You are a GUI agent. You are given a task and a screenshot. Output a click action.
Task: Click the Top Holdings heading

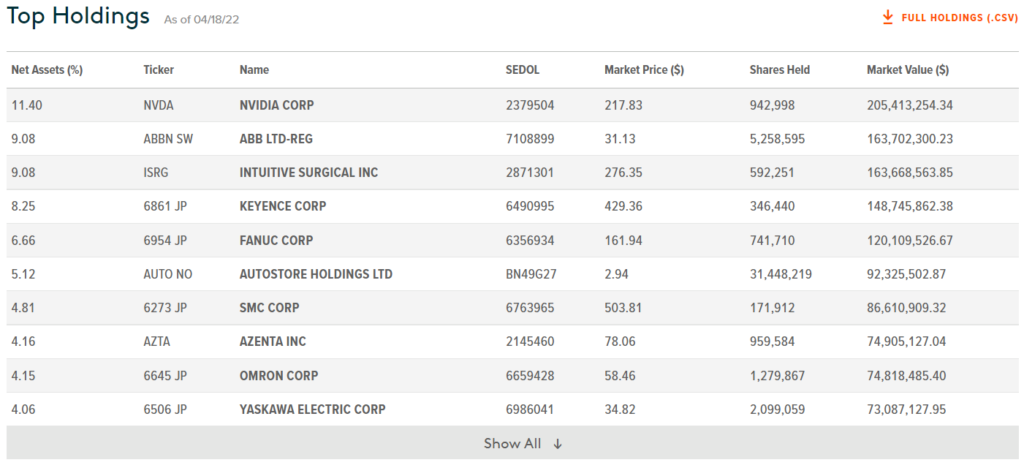[78, 17]
